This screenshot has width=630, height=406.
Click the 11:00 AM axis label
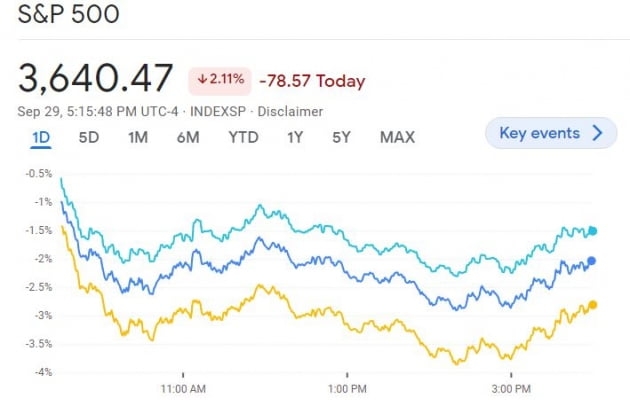coord(182,387)
